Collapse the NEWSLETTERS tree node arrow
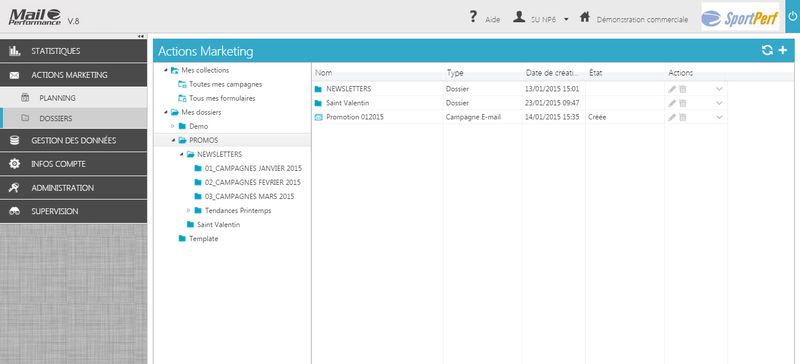This screenshot has width=800, height=364. [181, 154]
